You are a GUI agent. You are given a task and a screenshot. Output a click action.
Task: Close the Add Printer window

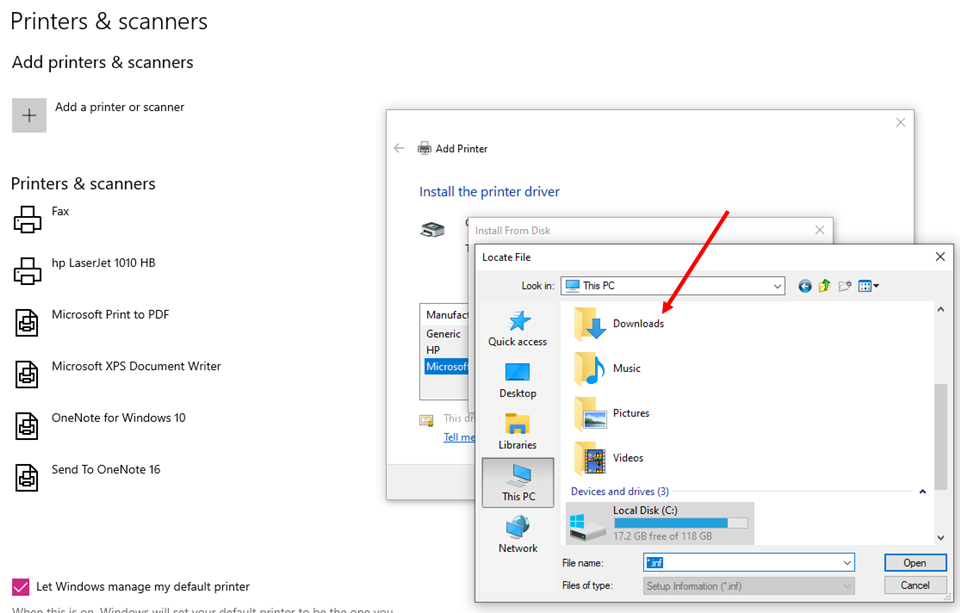point(901,122)
